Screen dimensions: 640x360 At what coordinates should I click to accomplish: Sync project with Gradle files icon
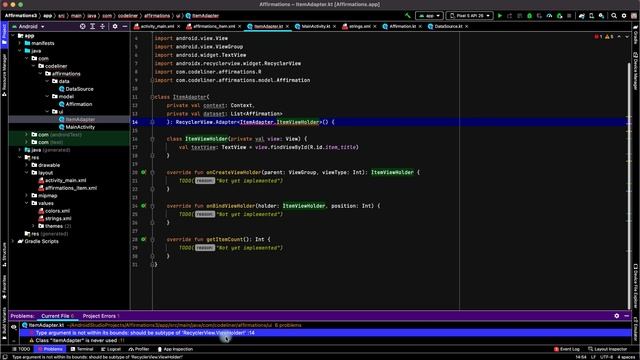tap(582, 16)
